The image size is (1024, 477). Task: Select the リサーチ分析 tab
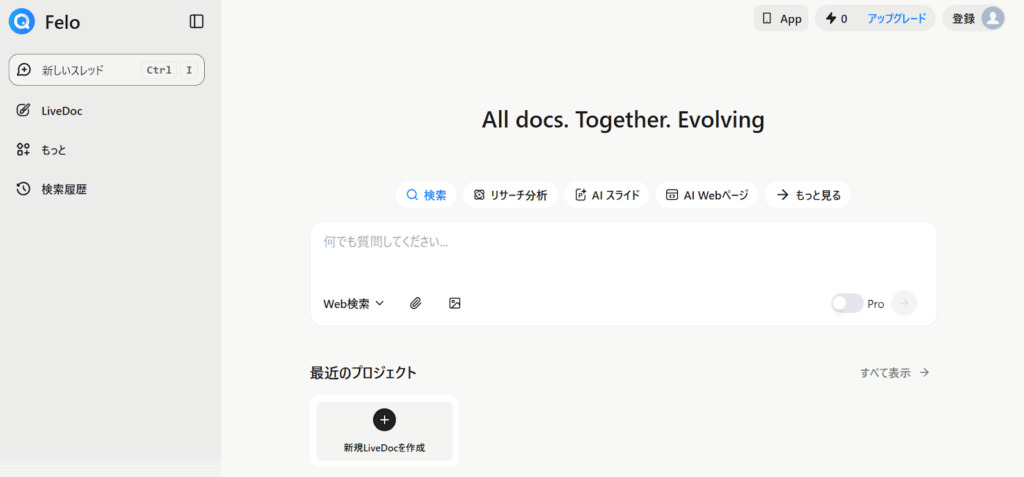(510, 195)
